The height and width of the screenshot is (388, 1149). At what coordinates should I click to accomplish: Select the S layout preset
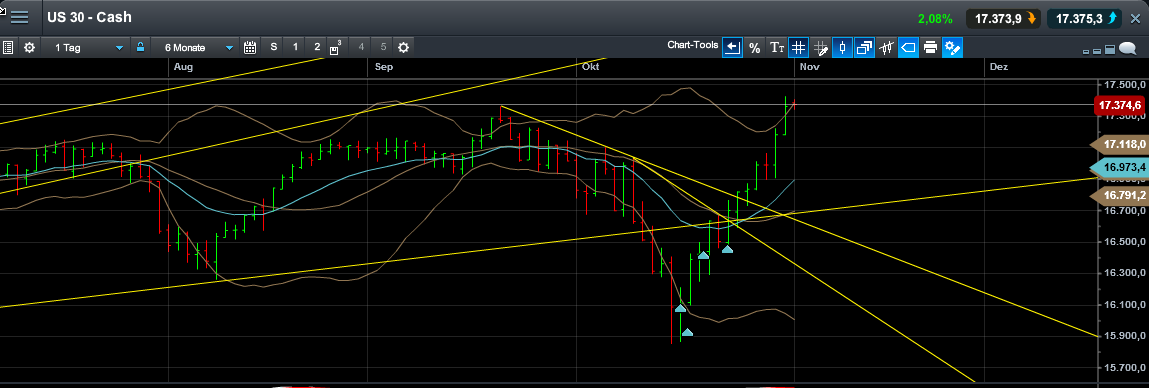point(274,48)
